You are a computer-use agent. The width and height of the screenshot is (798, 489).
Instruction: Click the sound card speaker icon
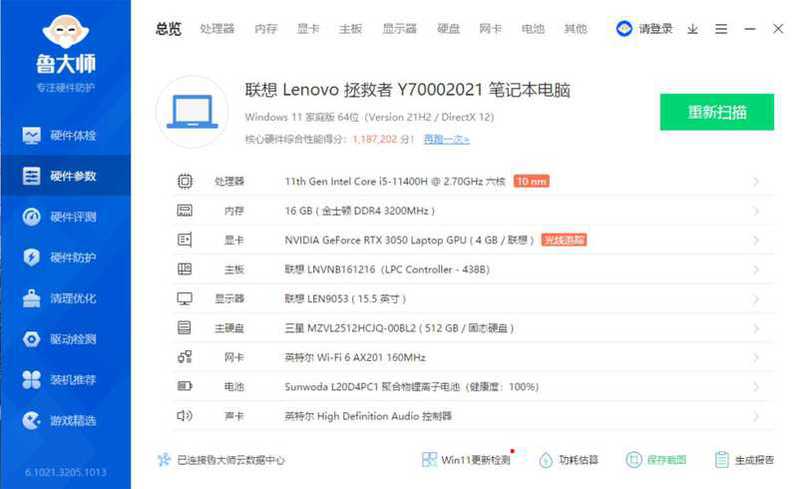185,416
